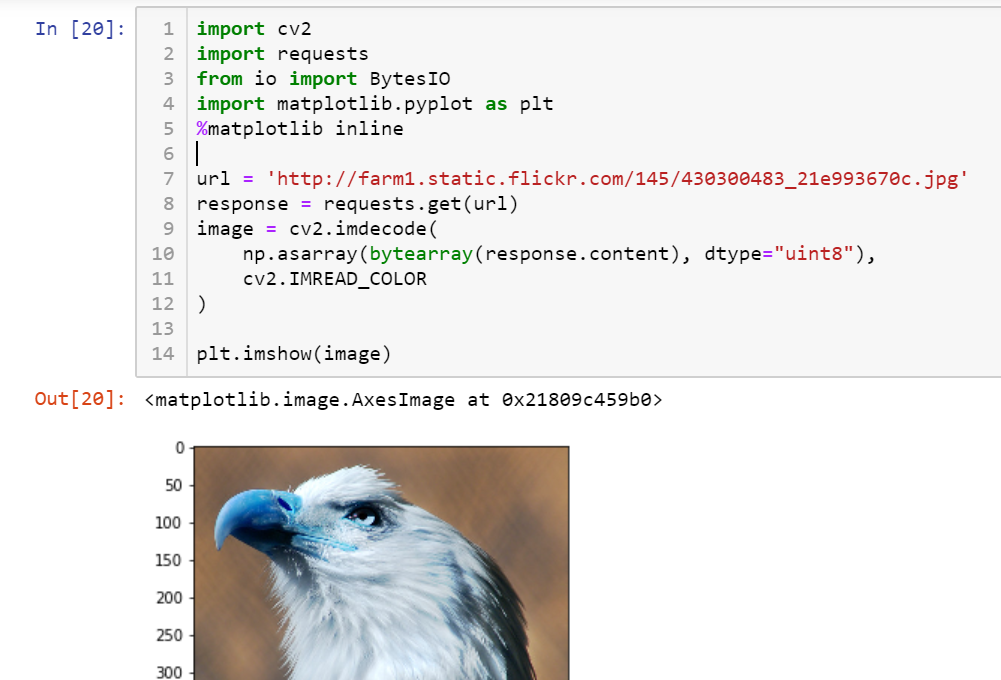Click the flickr image URL string
The height and width of the screenshot is (680, 1001).
[617, 179]
